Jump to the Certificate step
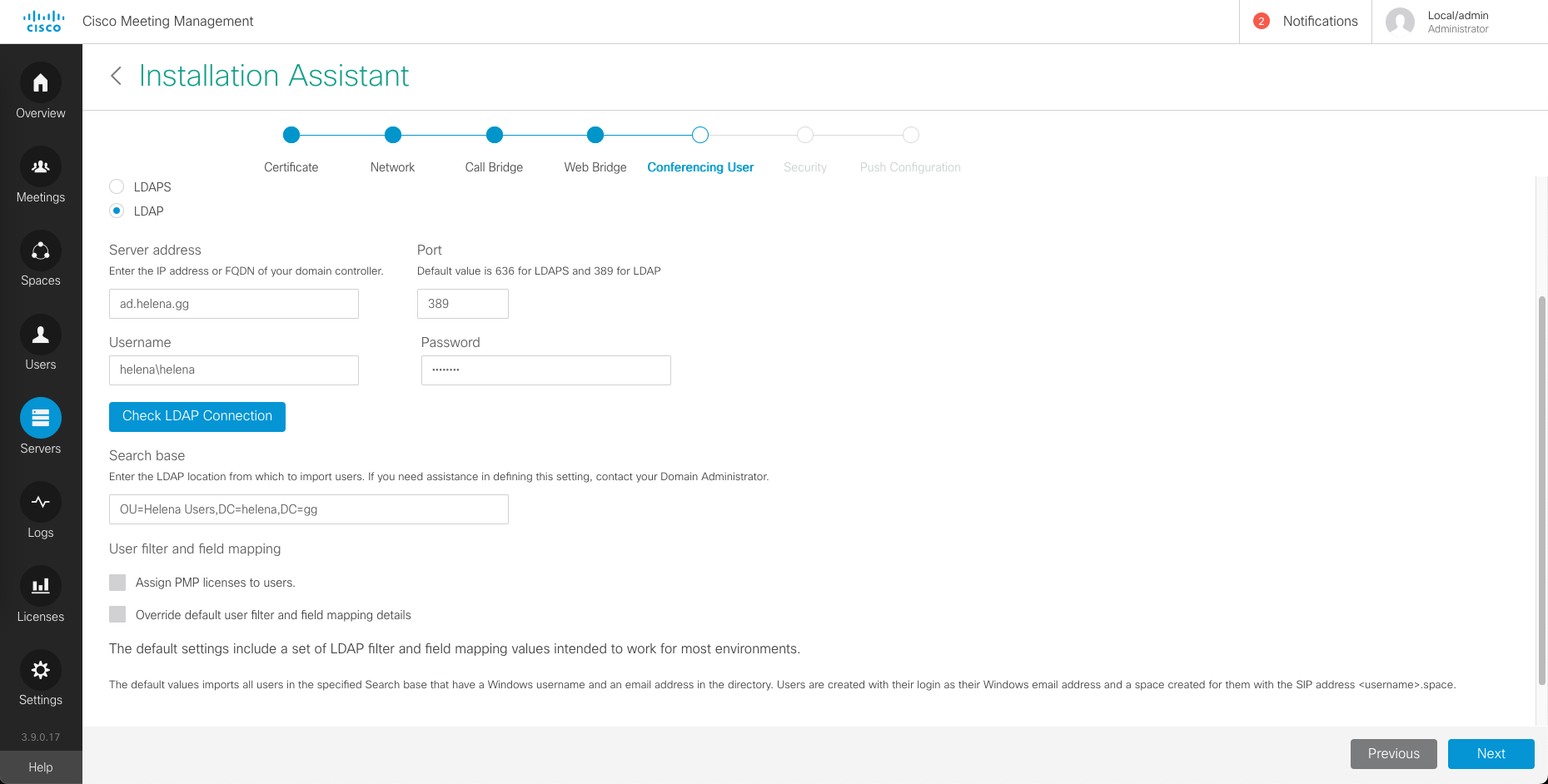This screenshot has height=784, width=1548. 291,135
